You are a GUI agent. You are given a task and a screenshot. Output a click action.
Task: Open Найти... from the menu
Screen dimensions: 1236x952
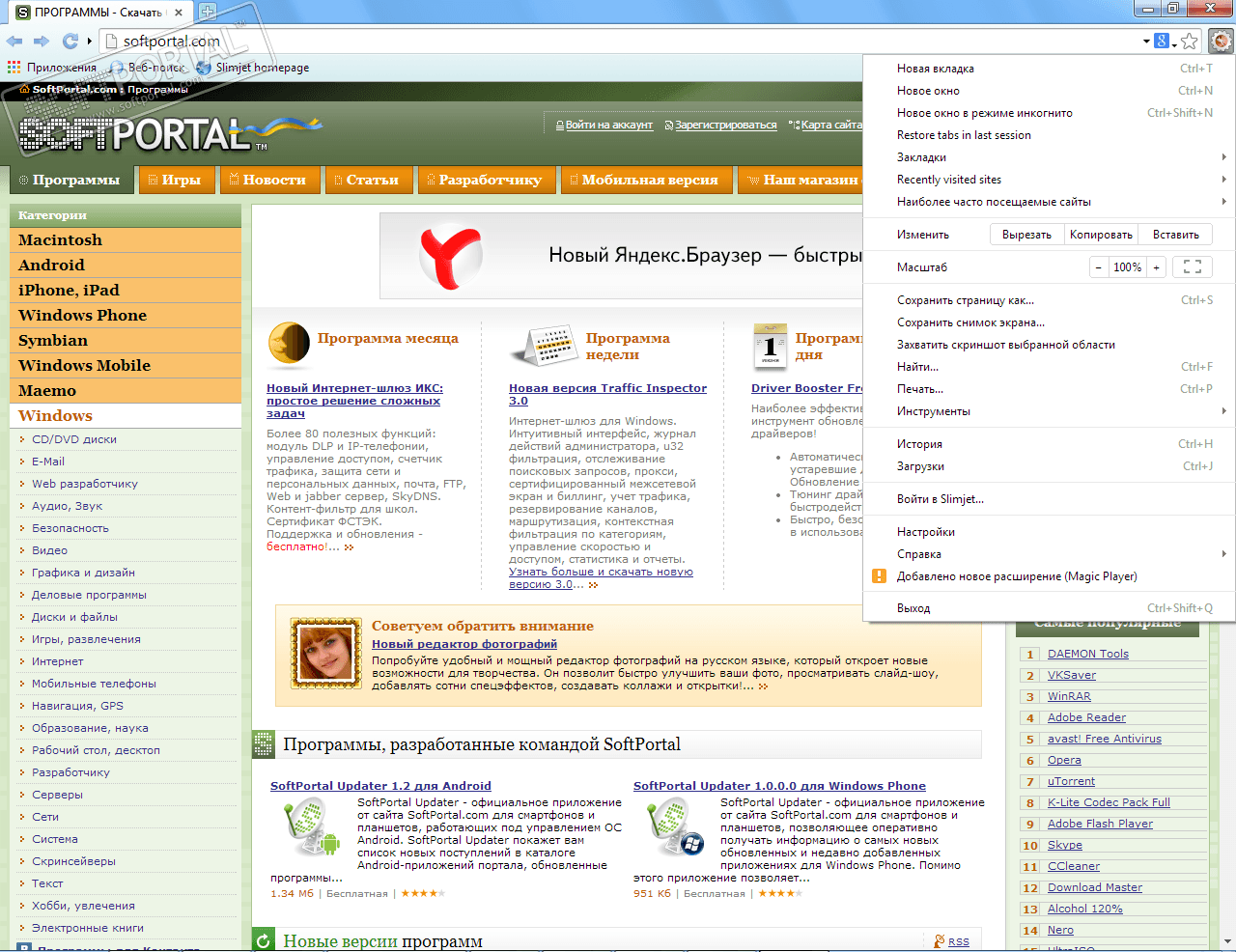(1049, 367)
